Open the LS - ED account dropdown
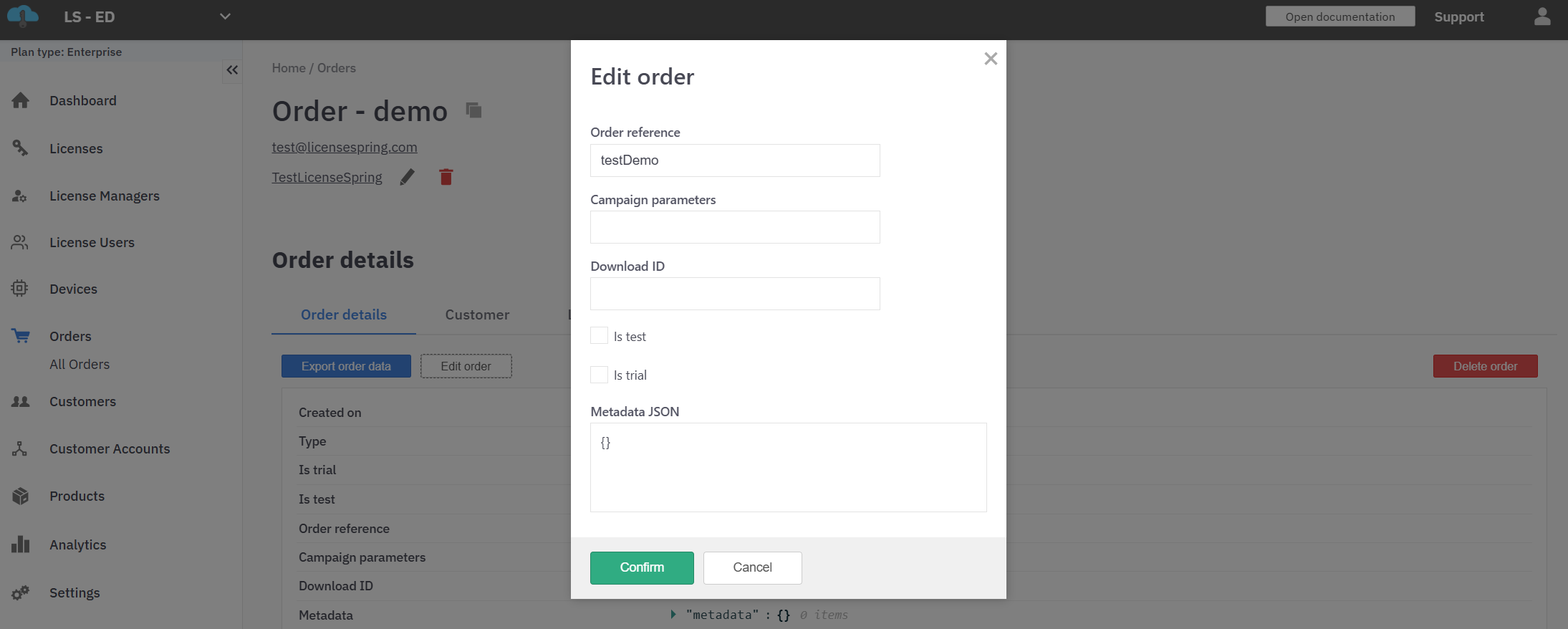Image resolution: width=1568 pixels, height=629 pixels. pos(224,16)
